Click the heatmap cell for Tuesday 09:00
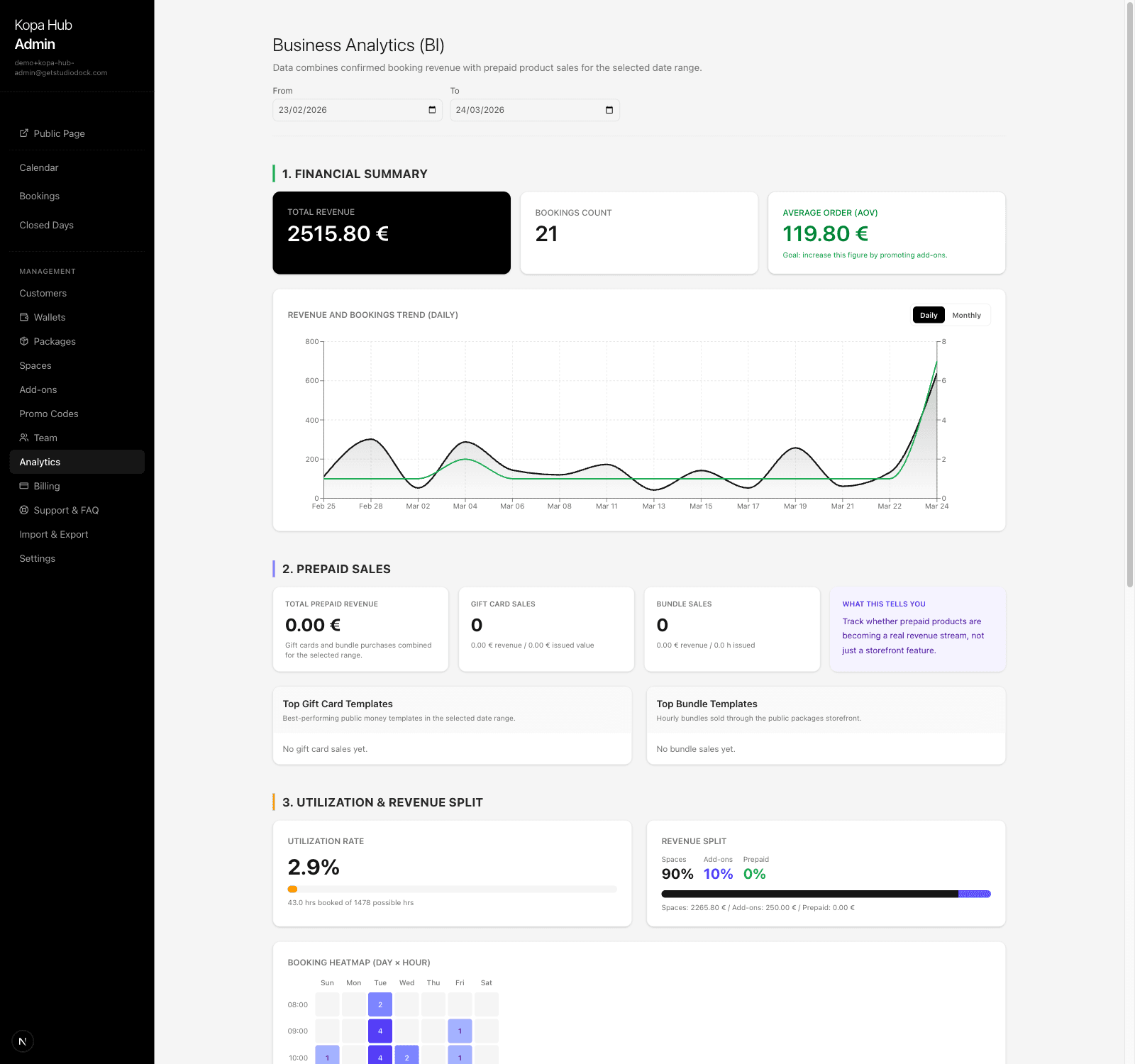Screen dimensions: 1135x1064 pos(380,1031)
